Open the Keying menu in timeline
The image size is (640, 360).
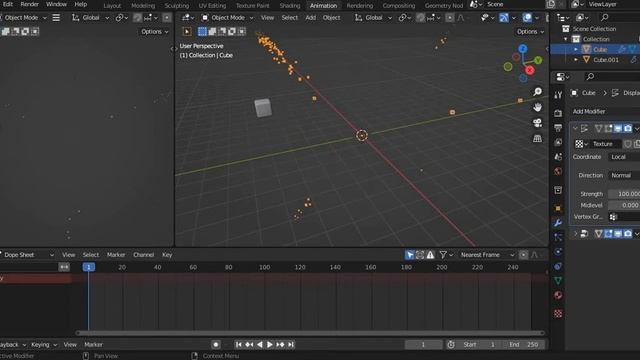[x=43, y=345]
